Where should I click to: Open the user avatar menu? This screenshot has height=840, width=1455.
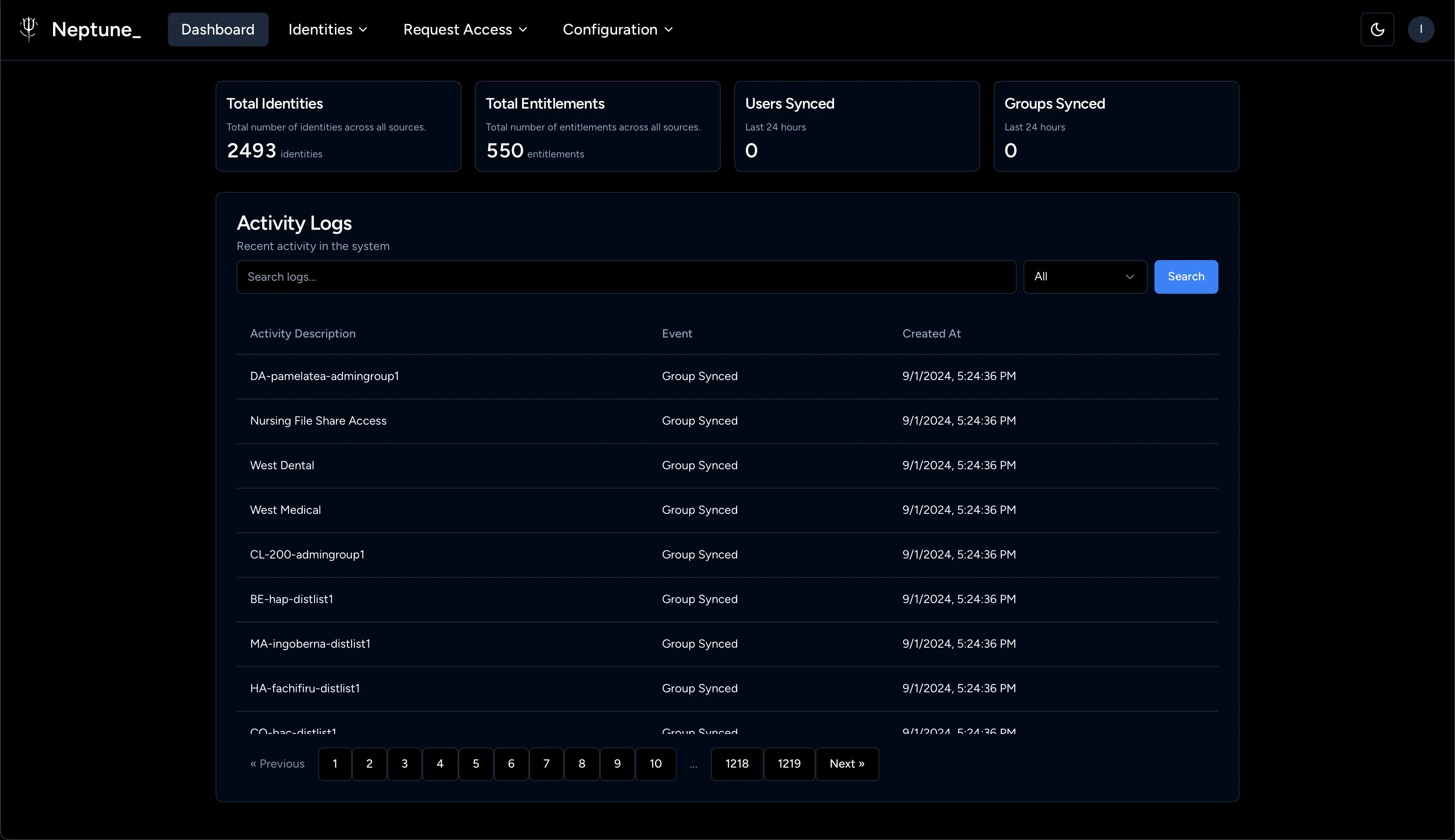point(1421,29)
